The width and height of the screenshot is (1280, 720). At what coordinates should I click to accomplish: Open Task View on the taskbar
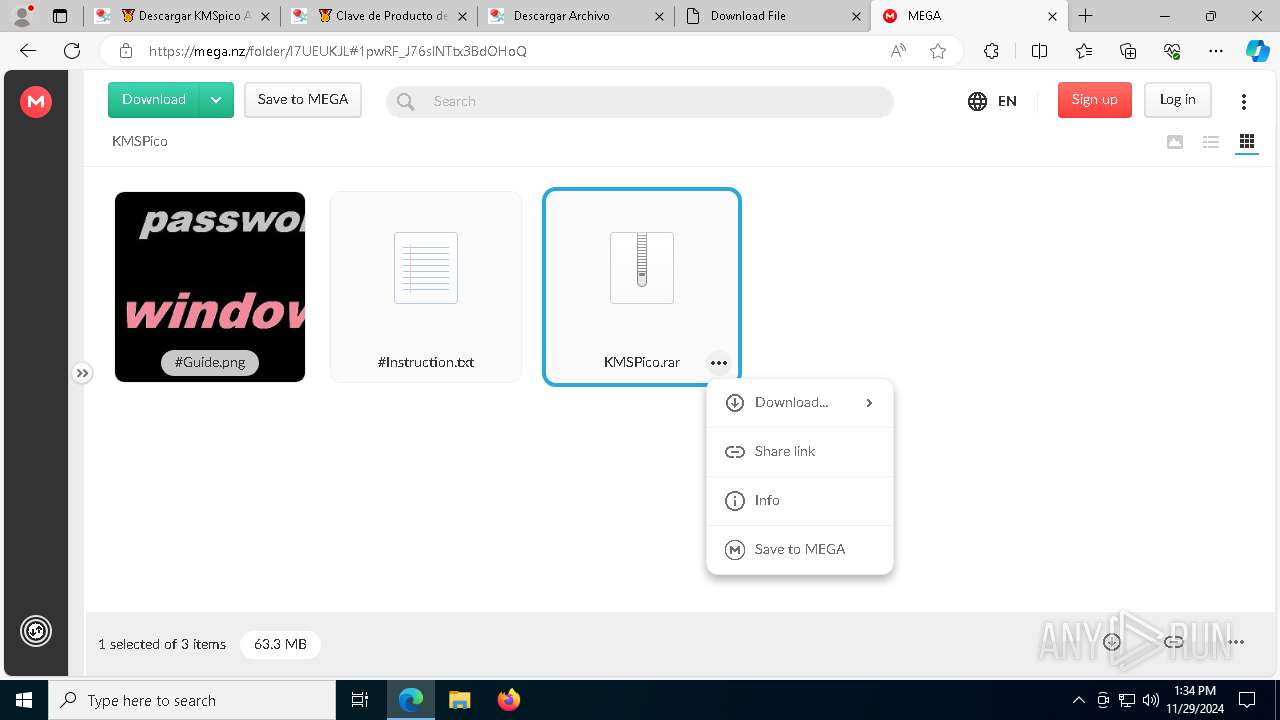[360, 700]
